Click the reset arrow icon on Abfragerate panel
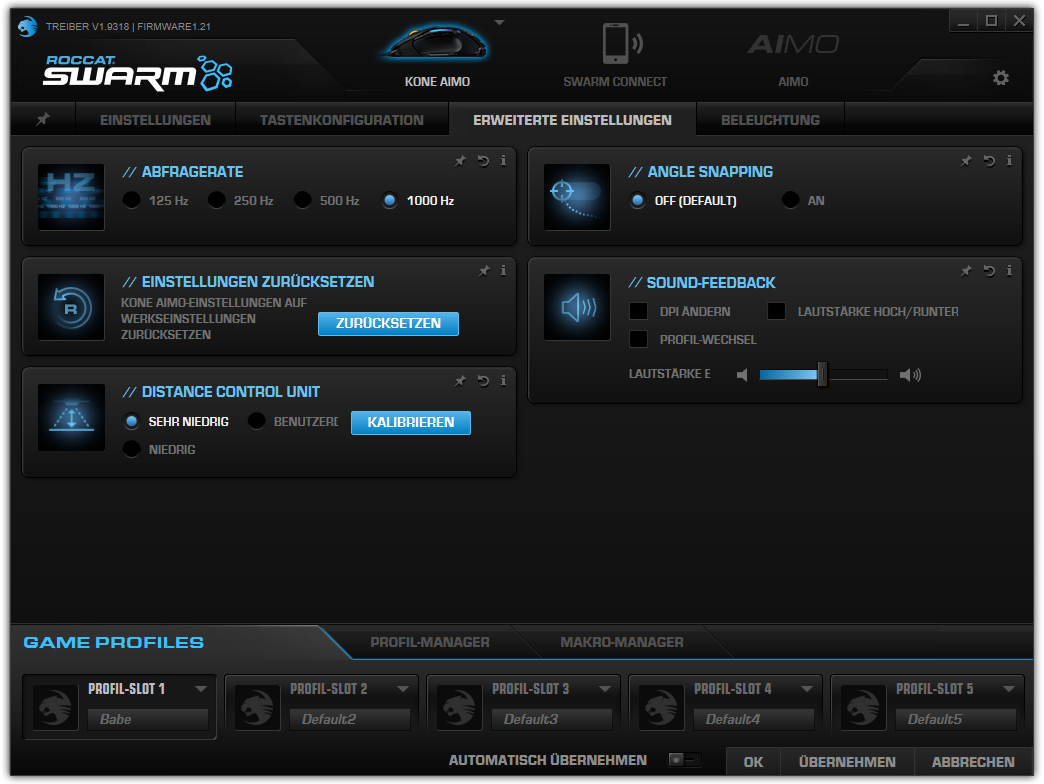 481,160
